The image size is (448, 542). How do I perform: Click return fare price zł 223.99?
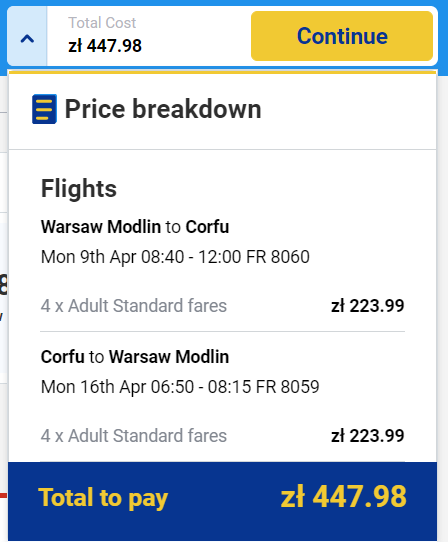(x=367, y=436)
